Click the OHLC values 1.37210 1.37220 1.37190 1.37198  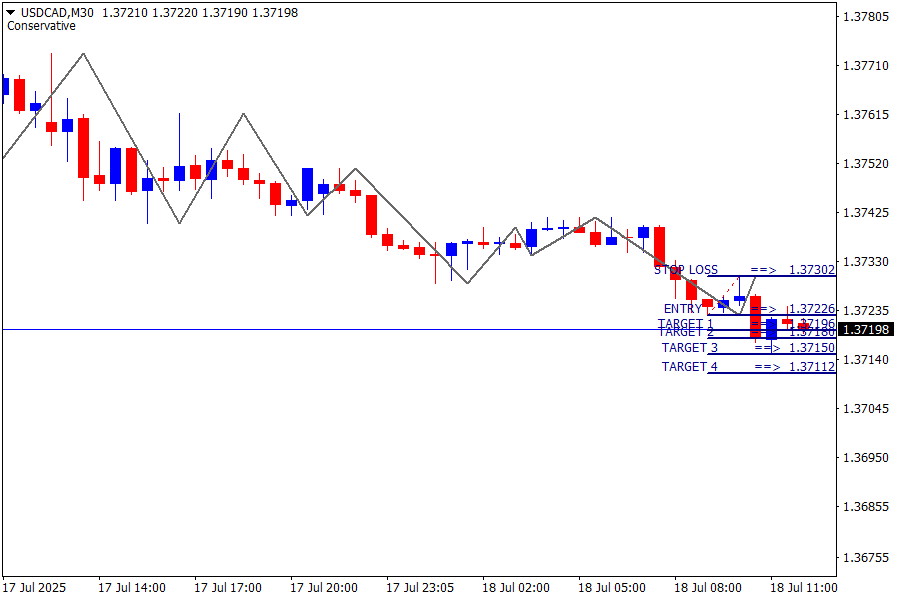(200, 13)
